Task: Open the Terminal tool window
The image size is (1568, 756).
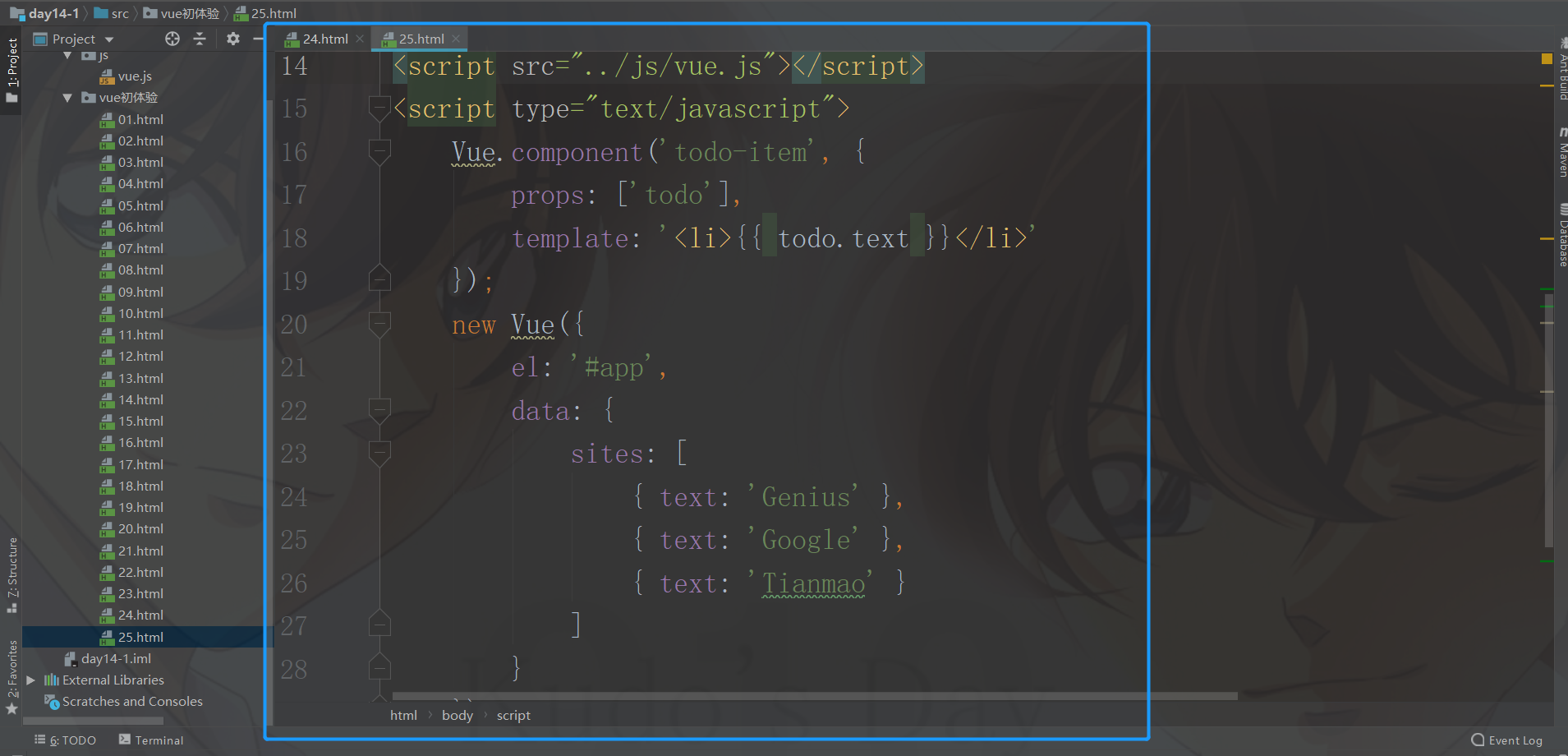Action: pos(151,740)
